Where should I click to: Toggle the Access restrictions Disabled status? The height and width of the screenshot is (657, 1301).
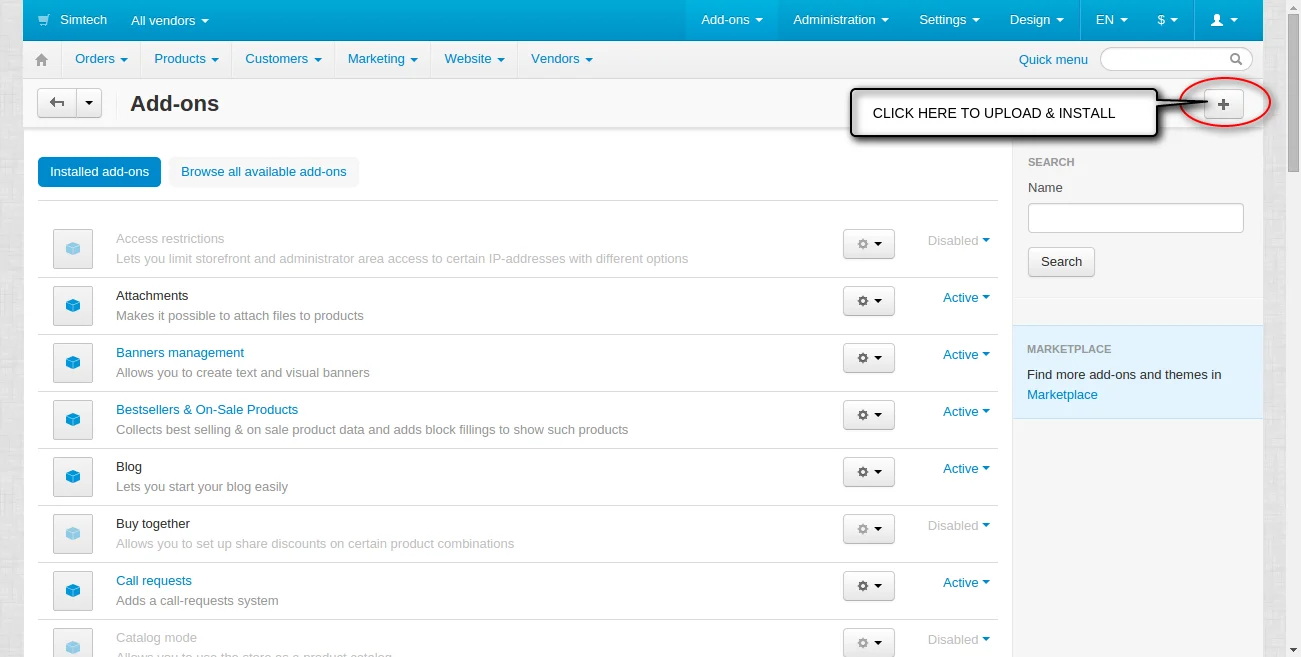tap(958, 241)
